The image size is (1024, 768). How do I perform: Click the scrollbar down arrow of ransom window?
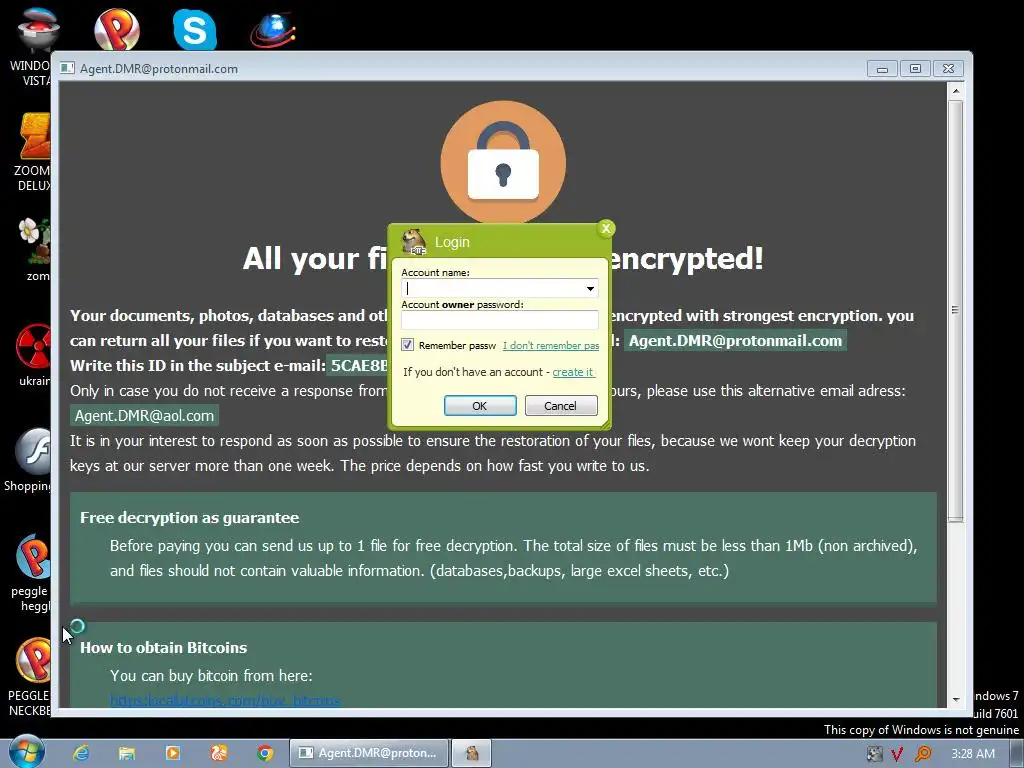pos(955,699)
